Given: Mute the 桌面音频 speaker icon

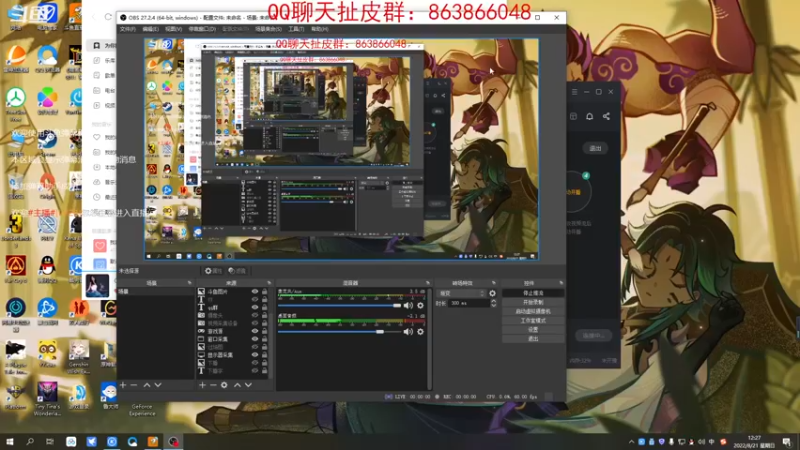Looking at the screenshot, I should click(408, 332).
